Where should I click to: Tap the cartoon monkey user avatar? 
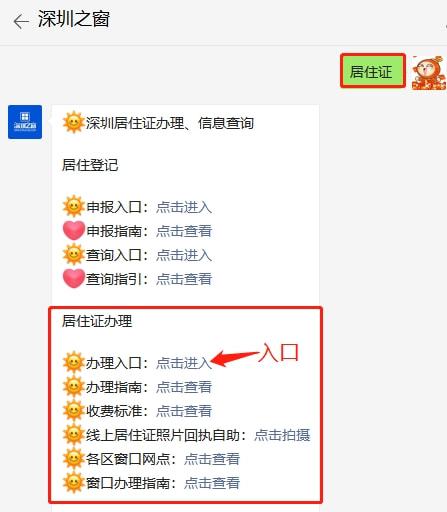point(429,73)
